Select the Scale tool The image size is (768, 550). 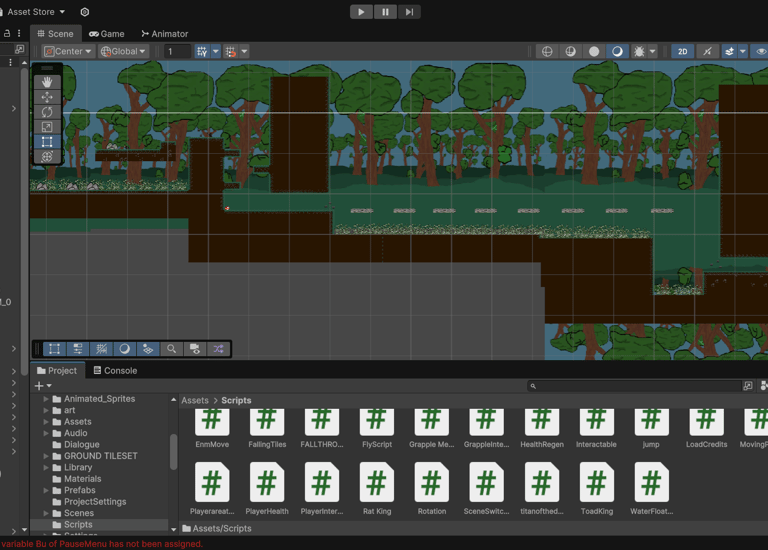click(47, 127)
